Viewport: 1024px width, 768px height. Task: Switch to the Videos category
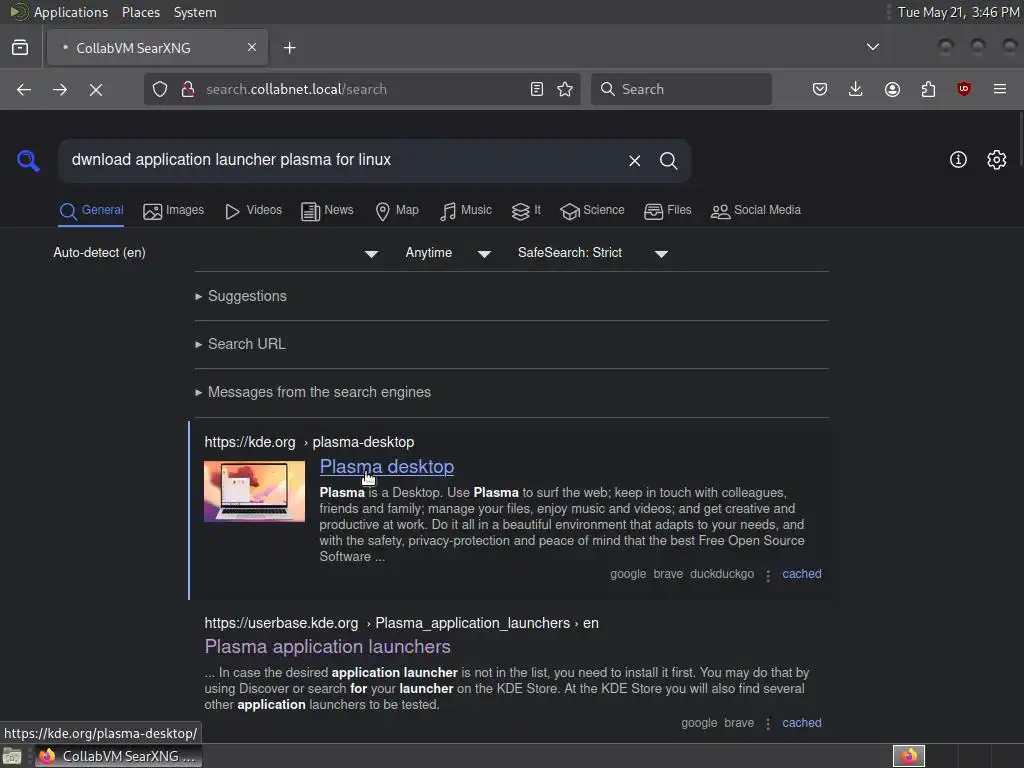[x=253, y=210]
